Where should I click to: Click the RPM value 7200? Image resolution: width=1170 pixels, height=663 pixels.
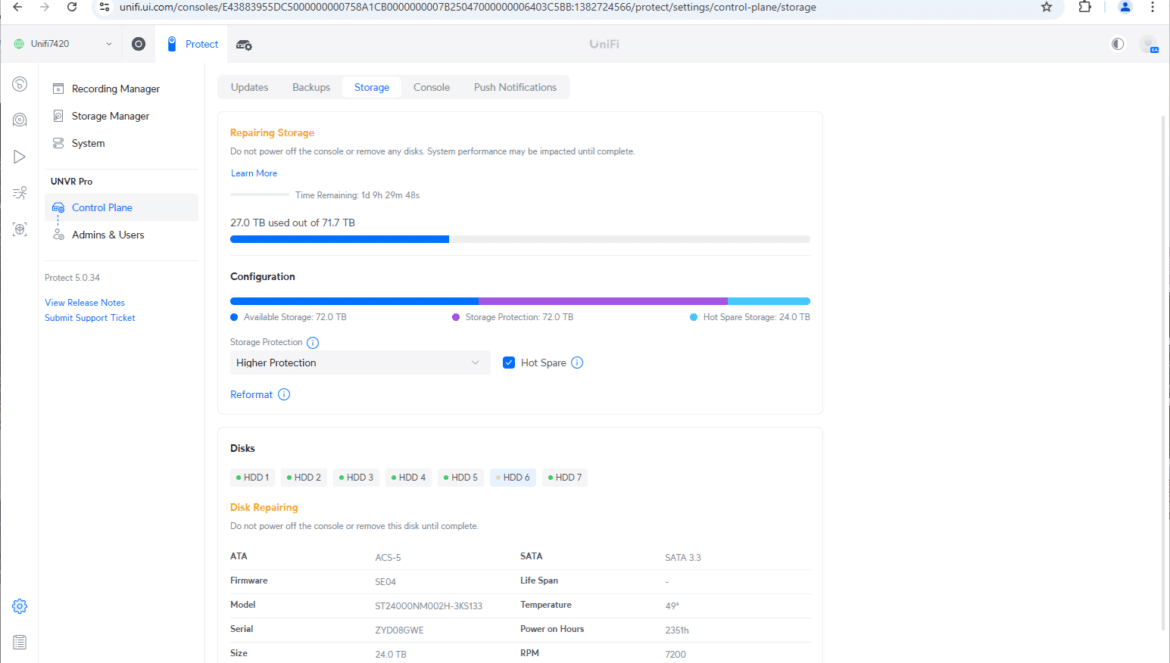pyautogui.click(x=675, y=655)
